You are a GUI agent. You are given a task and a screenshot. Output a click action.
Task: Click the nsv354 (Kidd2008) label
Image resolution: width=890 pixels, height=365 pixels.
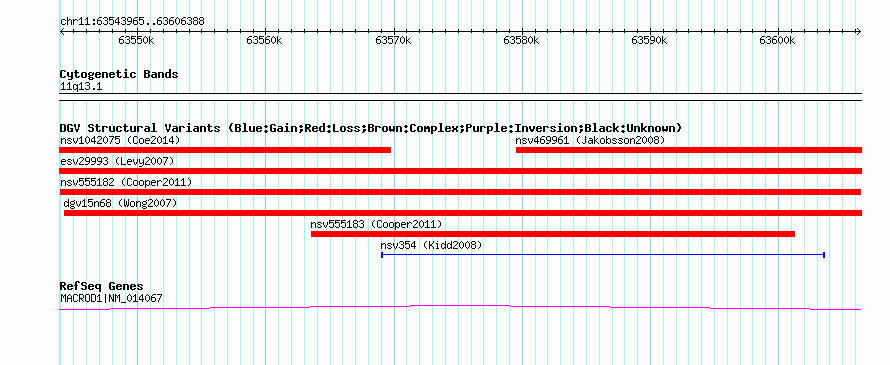[431, 245]
